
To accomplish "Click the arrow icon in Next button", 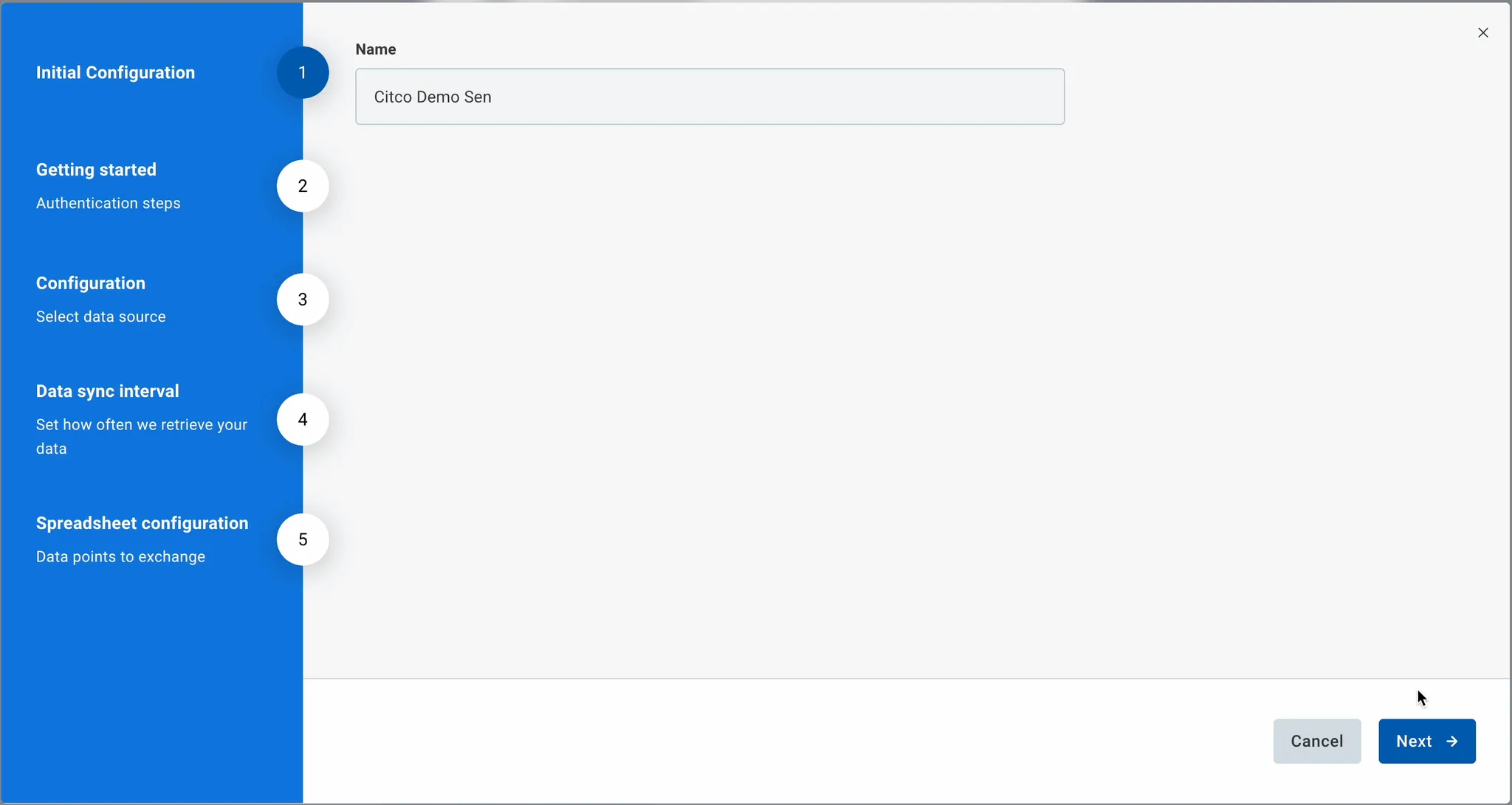I will pyautogui.click(x=1452, y=742).
